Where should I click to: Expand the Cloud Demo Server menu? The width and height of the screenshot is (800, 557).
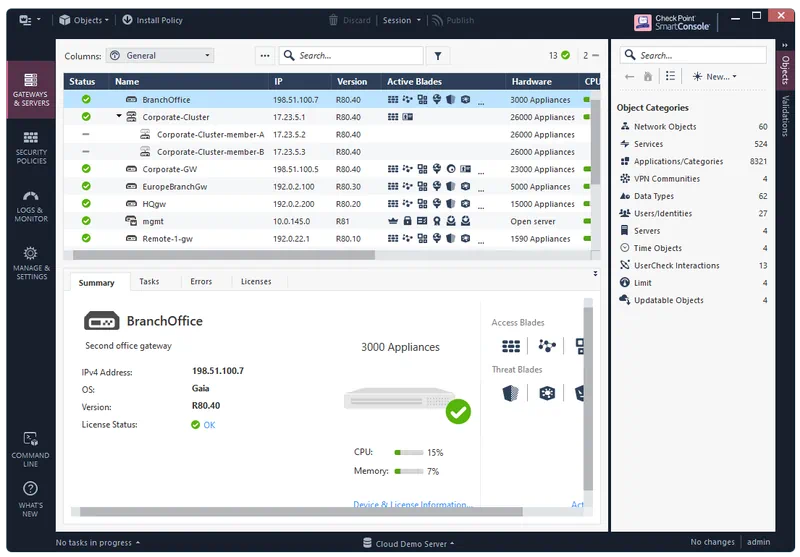coord(409,543)
